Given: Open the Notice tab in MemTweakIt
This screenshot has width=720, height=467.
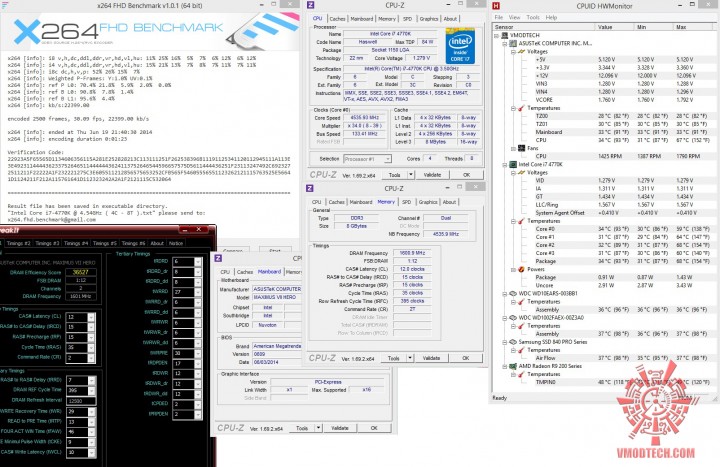Looking at the screenshot, I should click(175, 243).
